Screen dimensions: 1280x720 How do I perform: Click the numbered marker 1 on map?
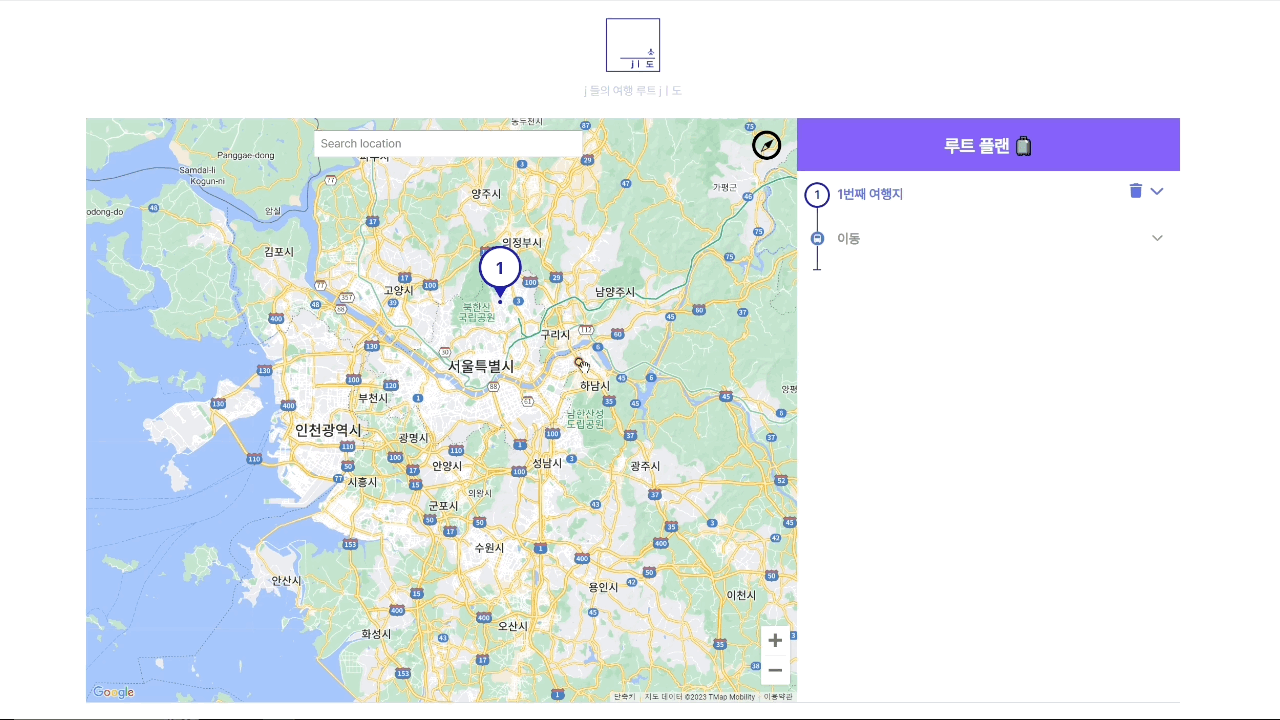coord(500,268)
